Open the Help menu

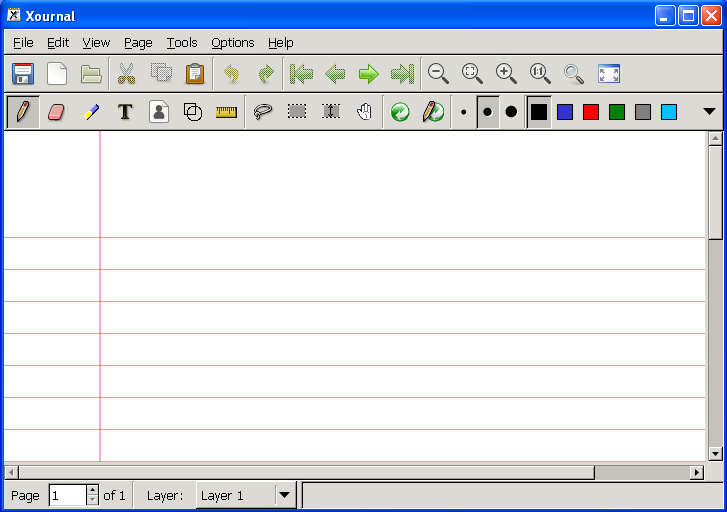point(281,43)
